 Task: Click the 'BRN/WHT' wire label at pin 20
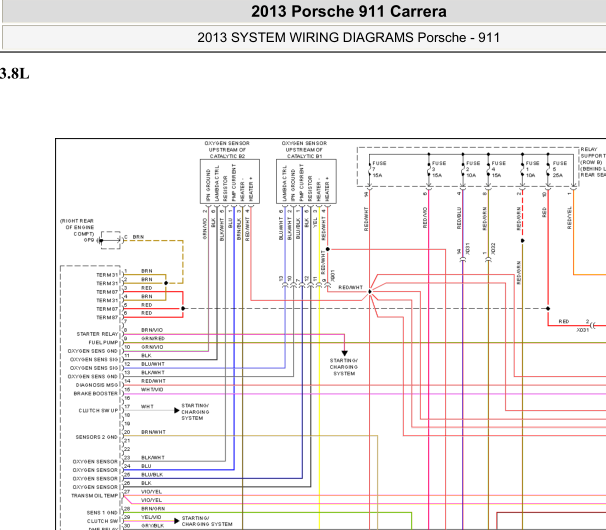tap(153, 432)
